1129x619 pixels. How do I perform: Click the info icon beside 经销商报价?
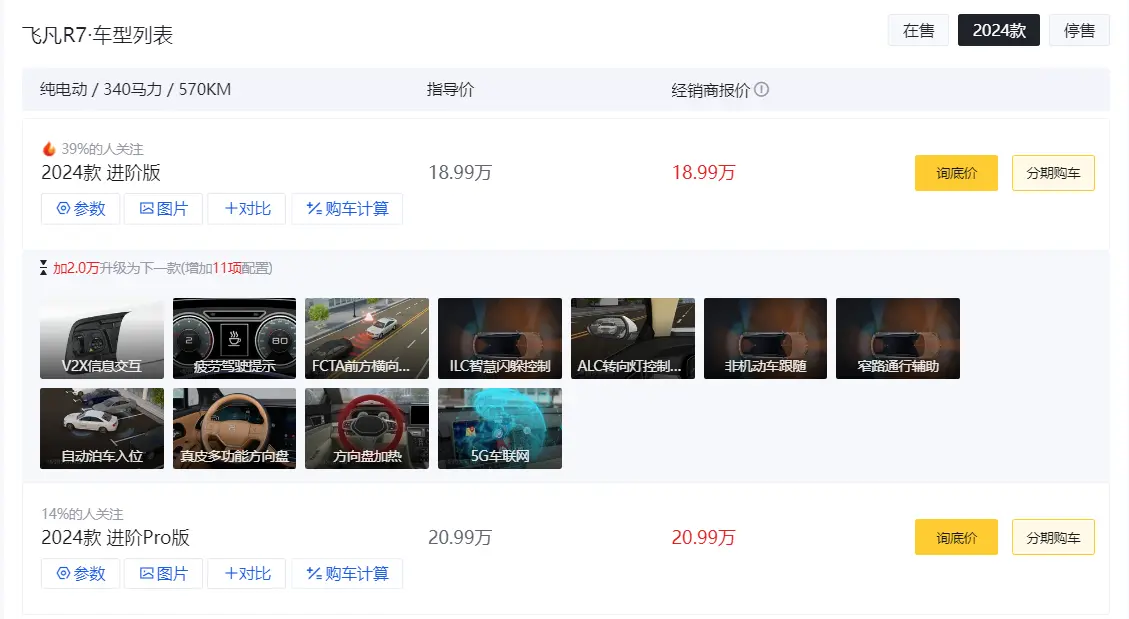762,90
